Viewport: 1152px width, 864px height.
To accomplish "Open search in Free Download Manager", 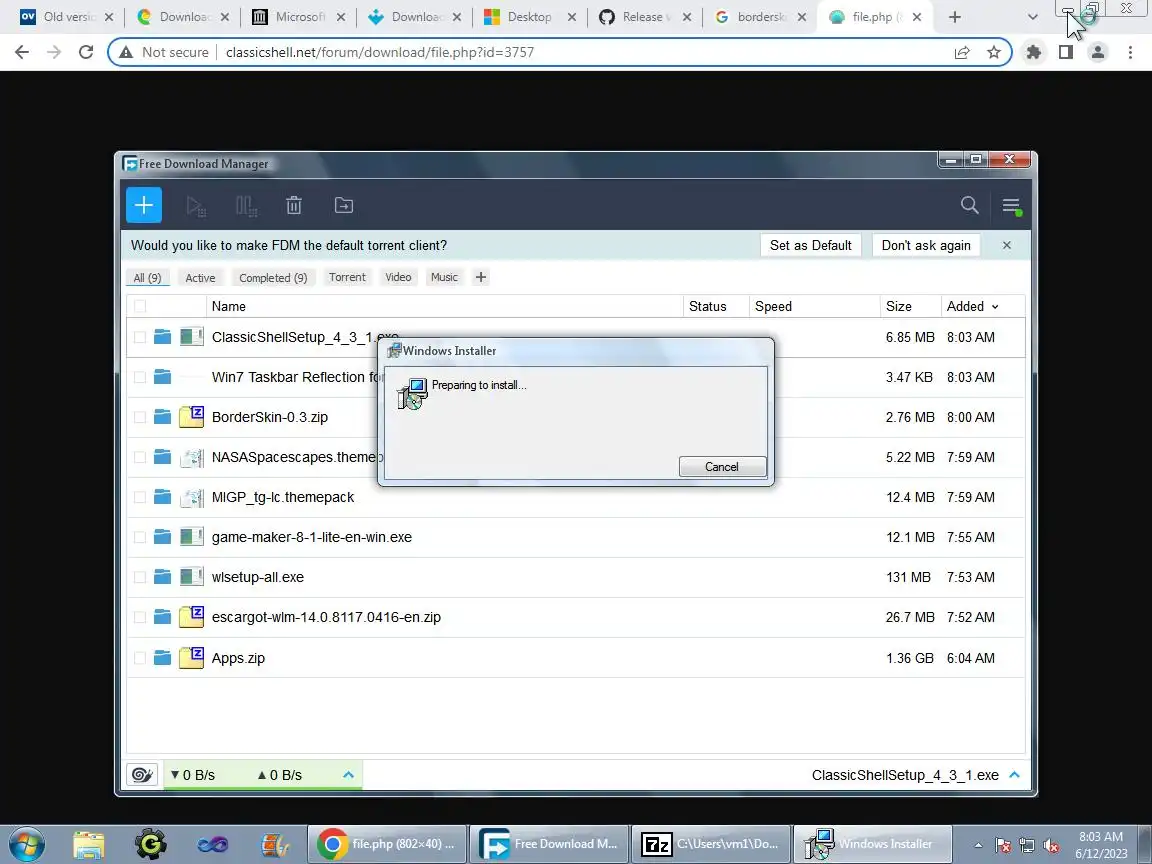I will click(970, 206).
